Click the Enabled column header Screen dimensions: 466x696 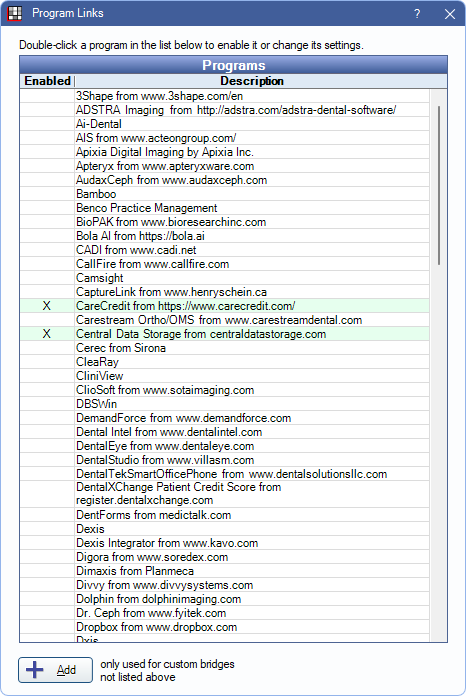click(x=47, y=81)
